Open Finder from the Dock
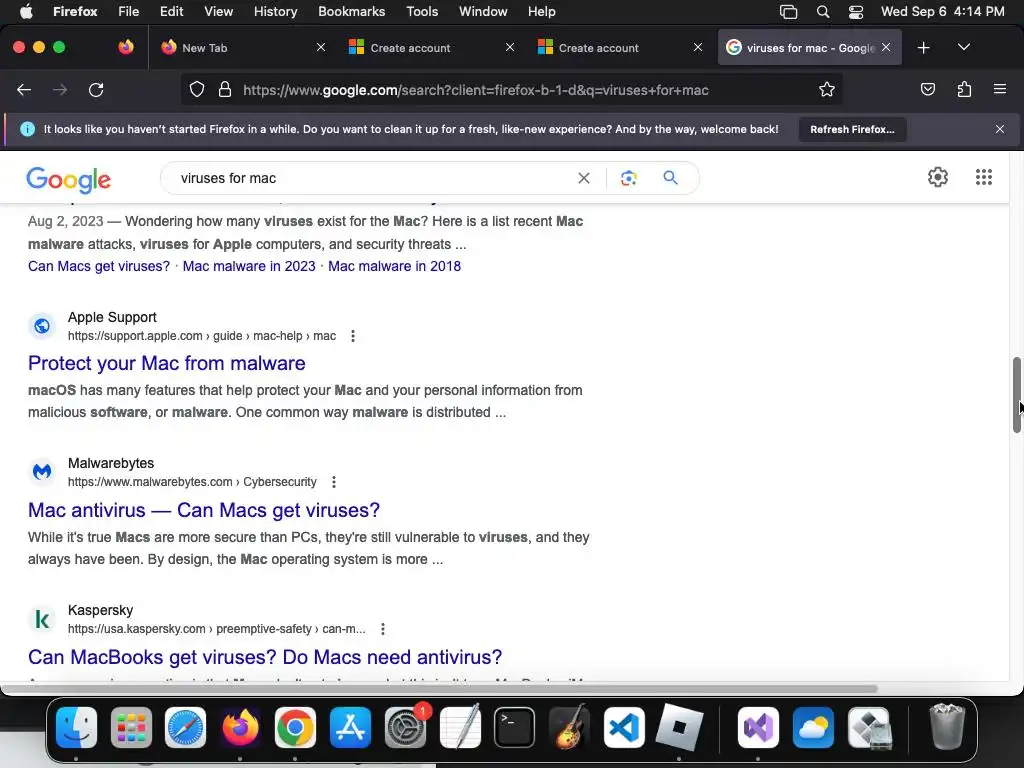Image resolution: width=1024 pixels, height=768 pixels. (76, 727)
